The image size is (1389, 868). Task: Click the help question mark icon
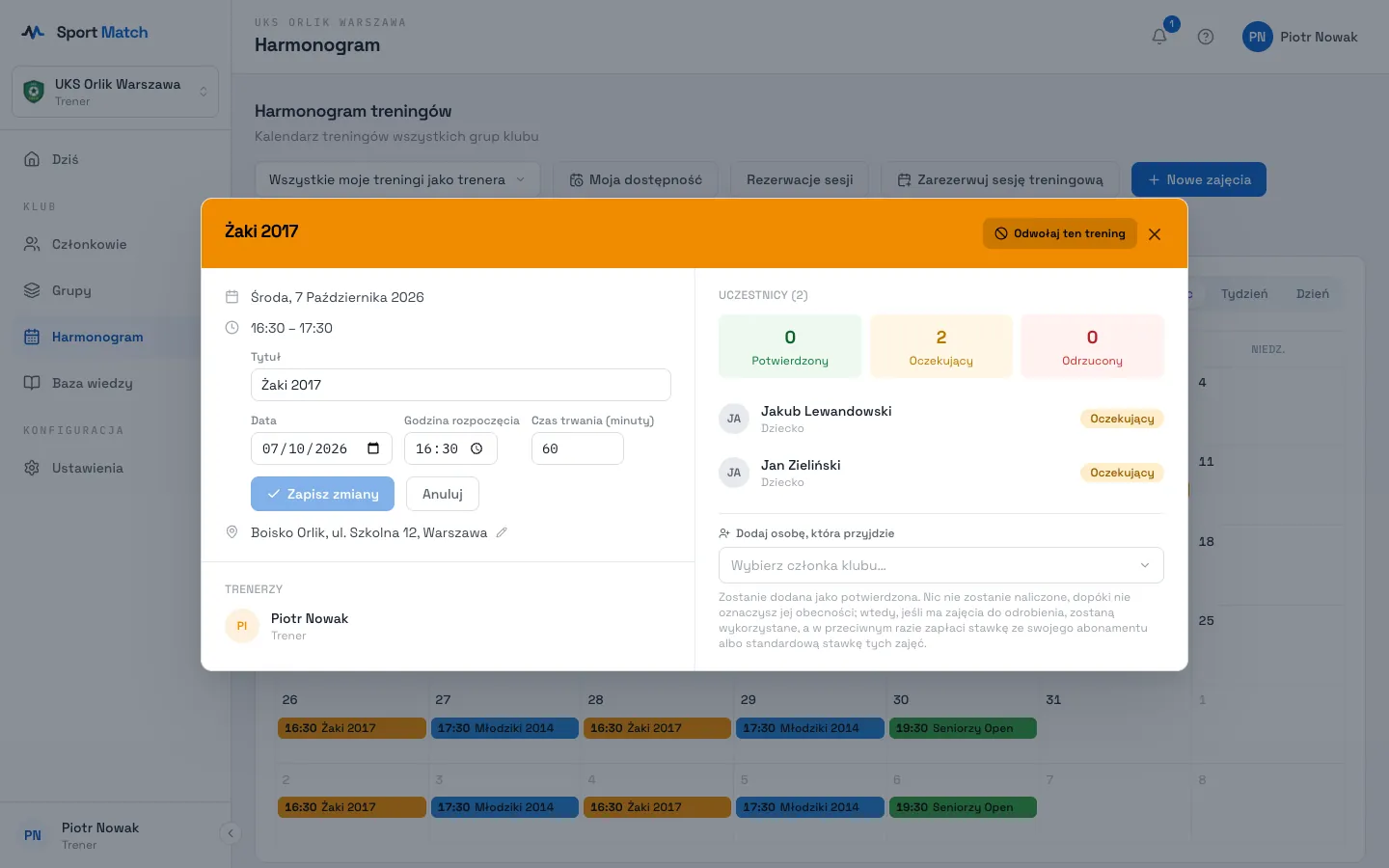1206,37
